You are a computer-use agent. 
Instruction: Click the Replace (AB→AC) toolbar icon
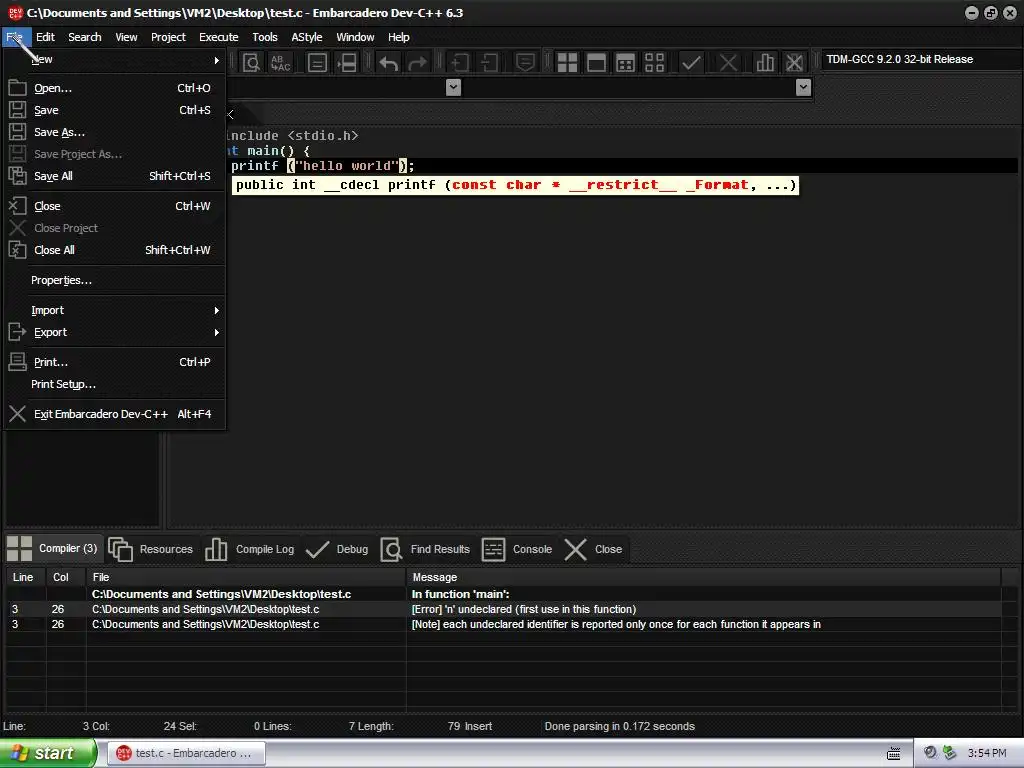pos(280,63)
